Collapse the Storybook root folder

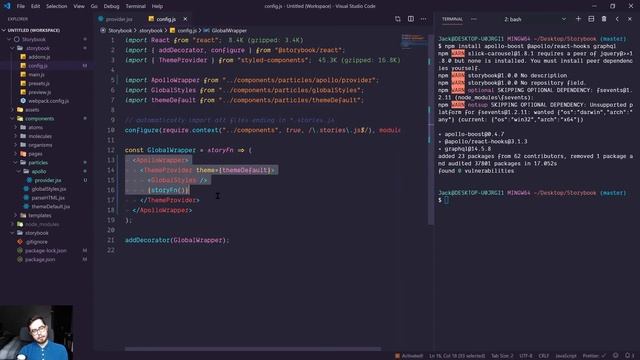click(9, 39)
